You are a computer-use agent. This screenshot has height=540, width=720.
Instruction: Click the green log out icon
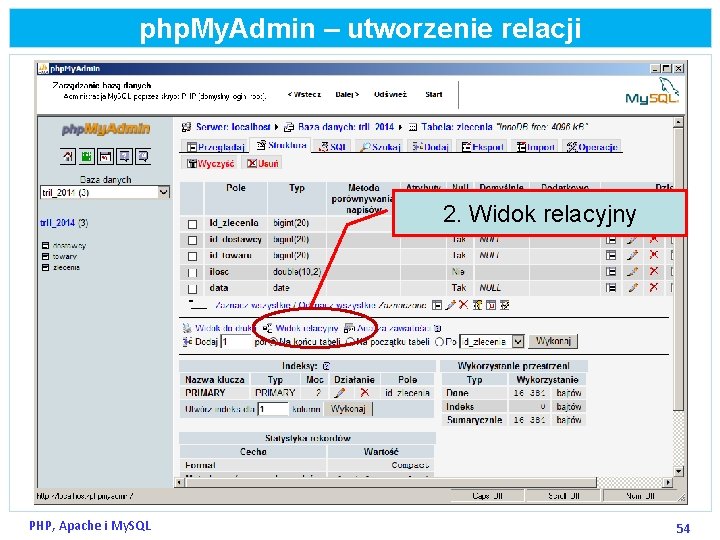click(x=87, y=157)
